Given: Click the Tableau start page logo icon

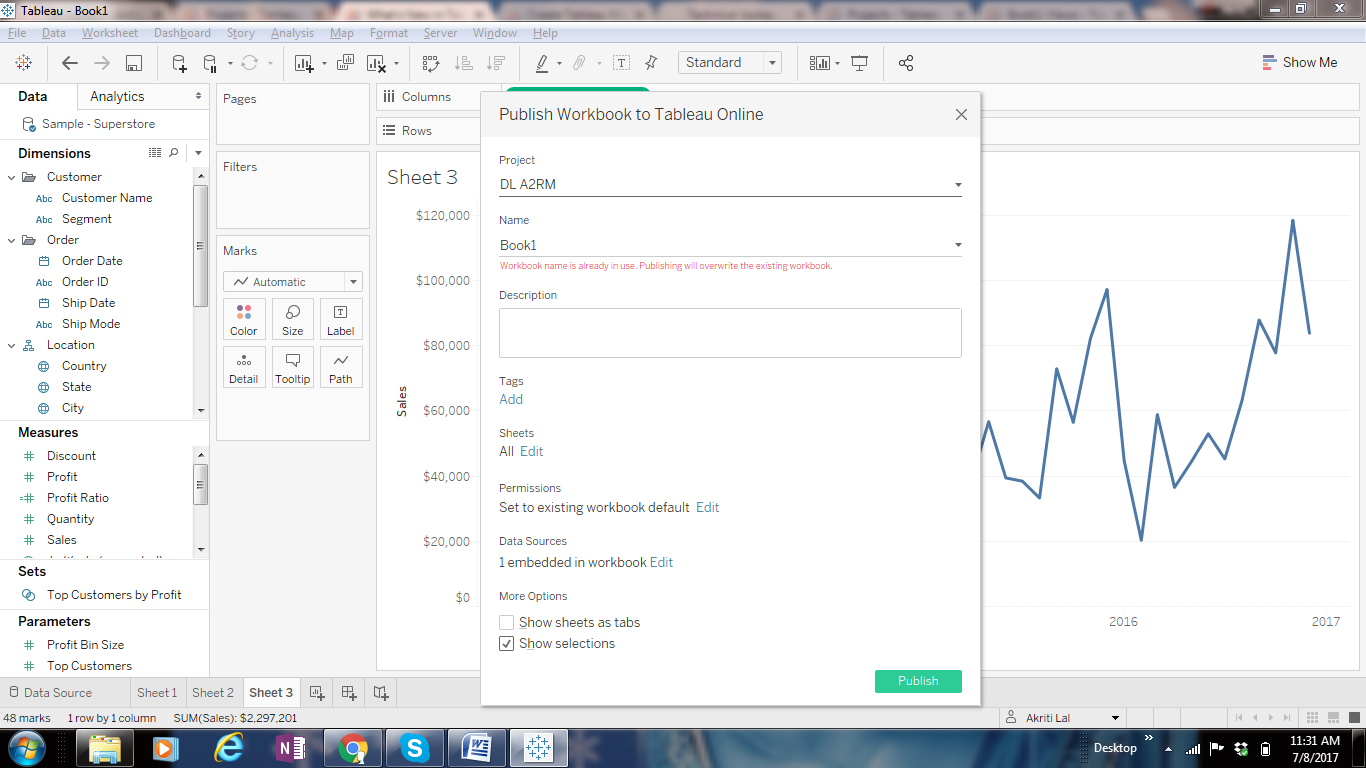Looking at the screenshot, I should click(23, 63).
